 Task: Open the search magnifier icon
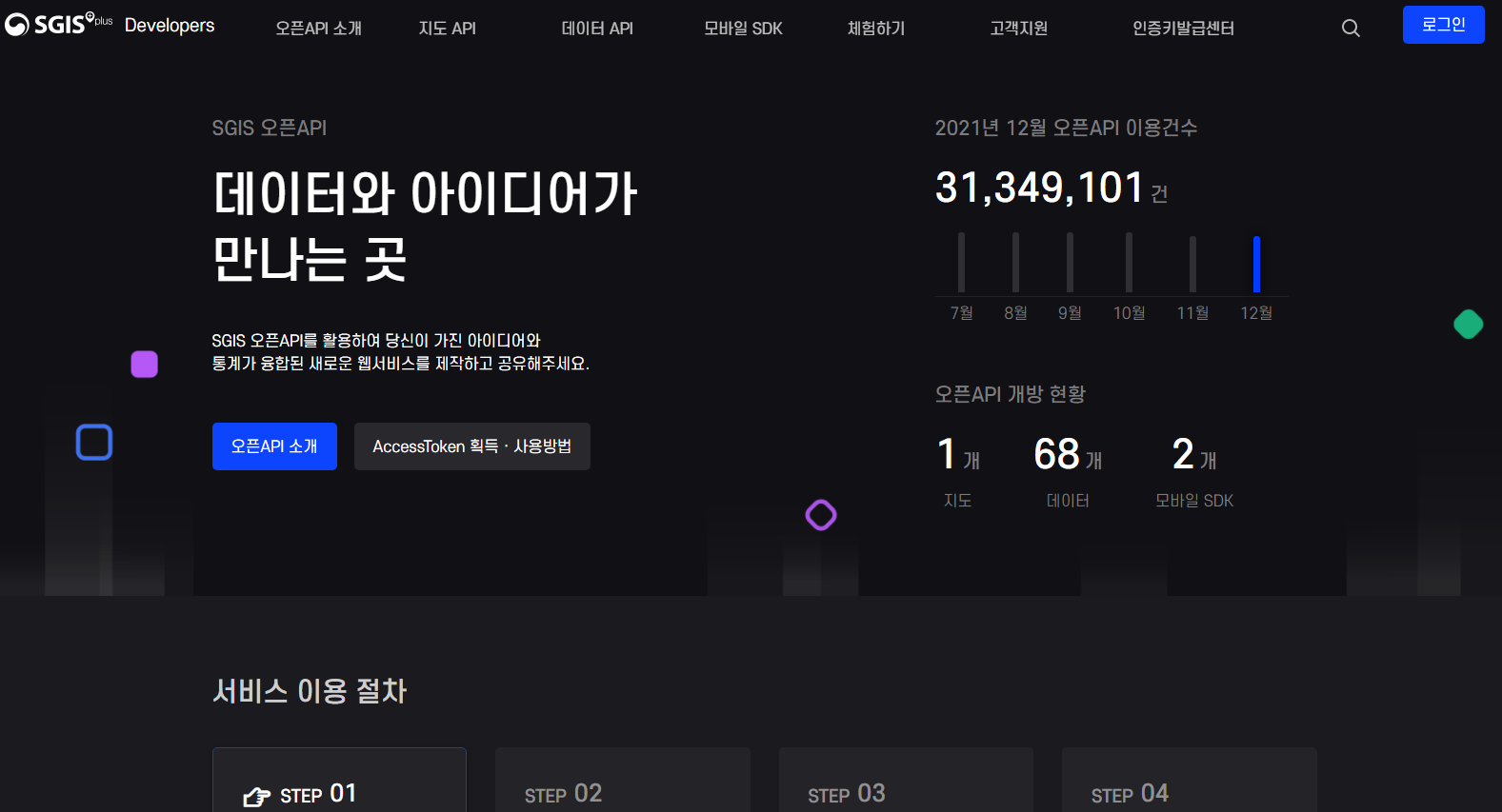[1351, 29]
